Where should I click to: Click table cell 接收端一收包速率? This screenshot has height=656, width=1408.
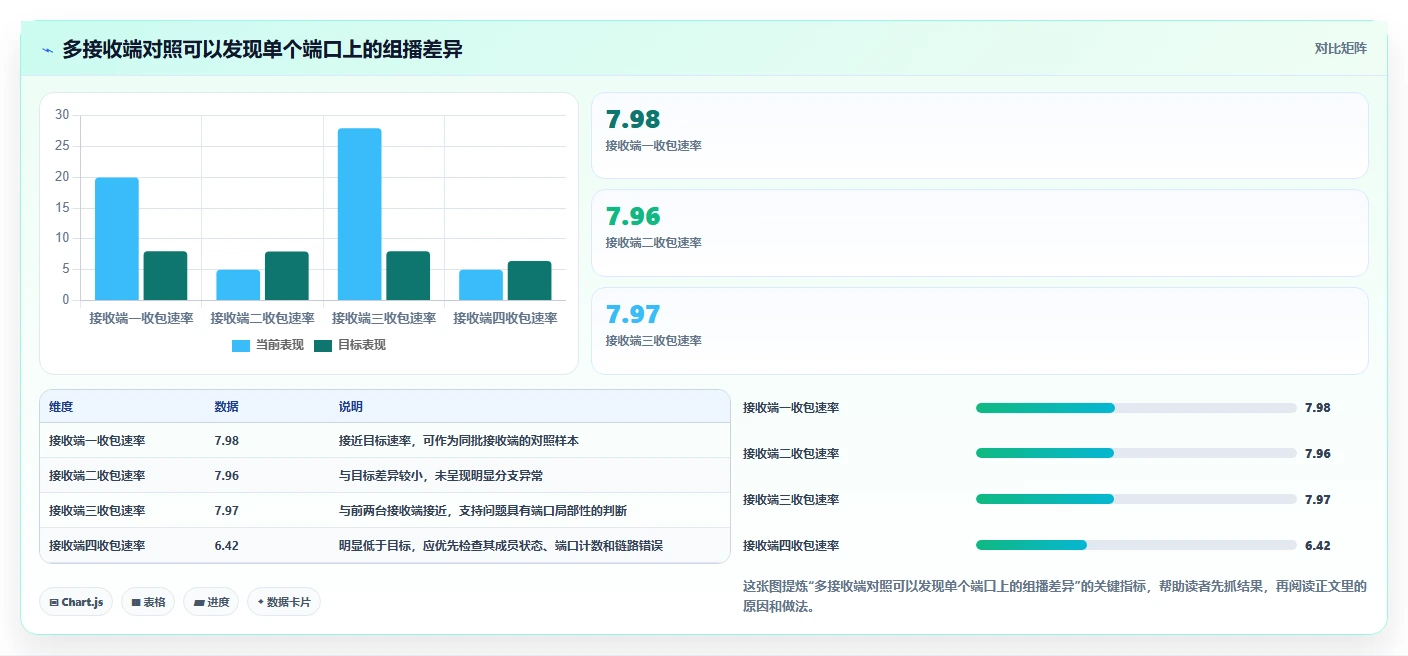pos(97,441)
